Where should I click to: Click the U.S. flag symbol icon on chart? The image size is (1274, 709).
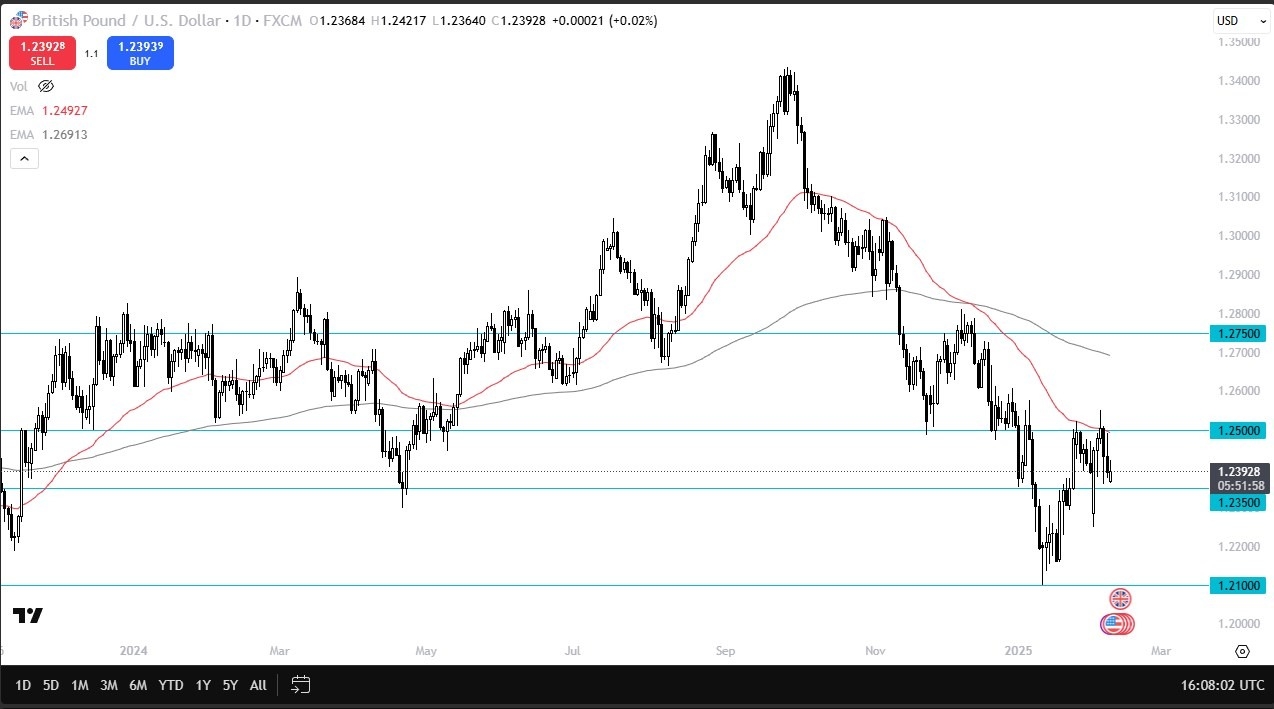click(x=1117, y=623)
